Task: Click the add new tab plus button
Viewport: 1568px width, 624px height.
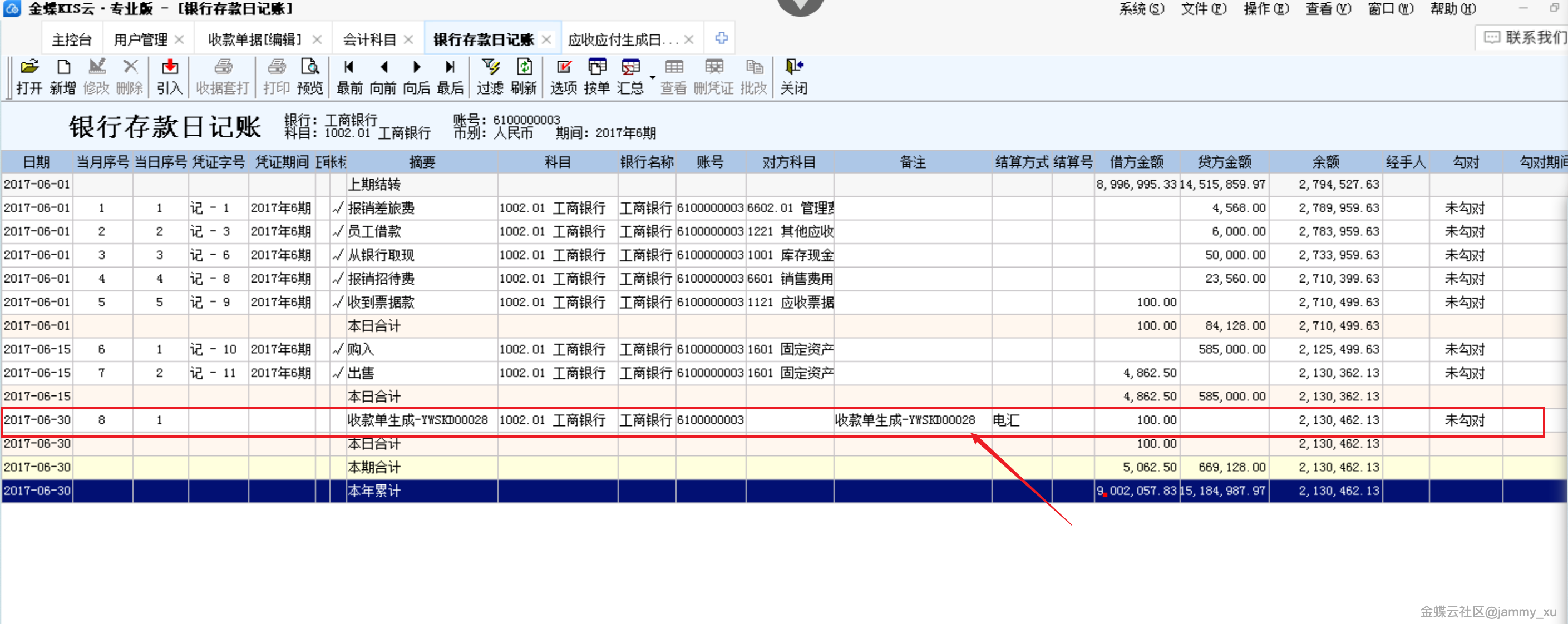Action: tap(721, 38)
